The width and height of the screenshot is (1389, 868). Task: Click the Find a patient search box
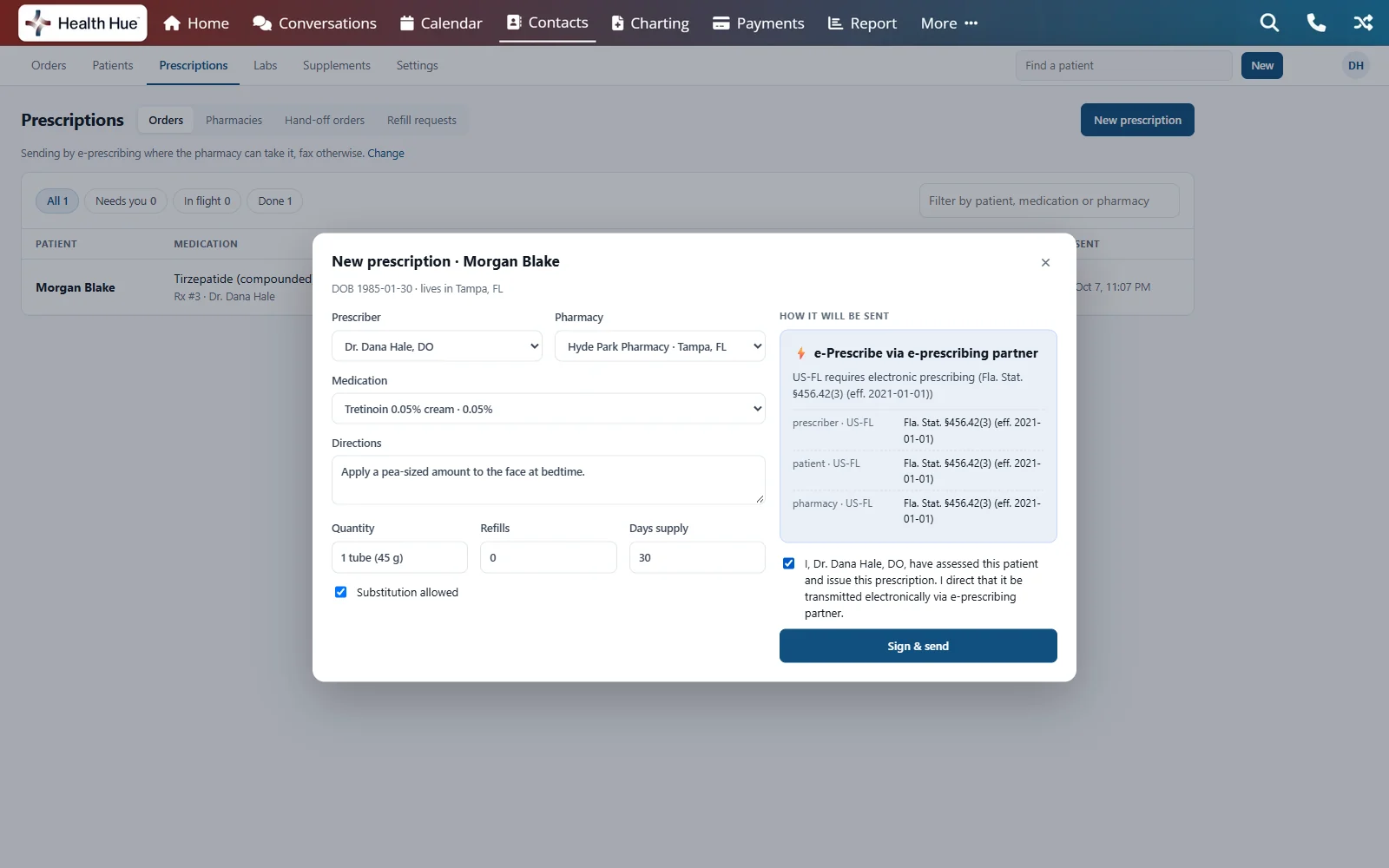pos(1124,66)
